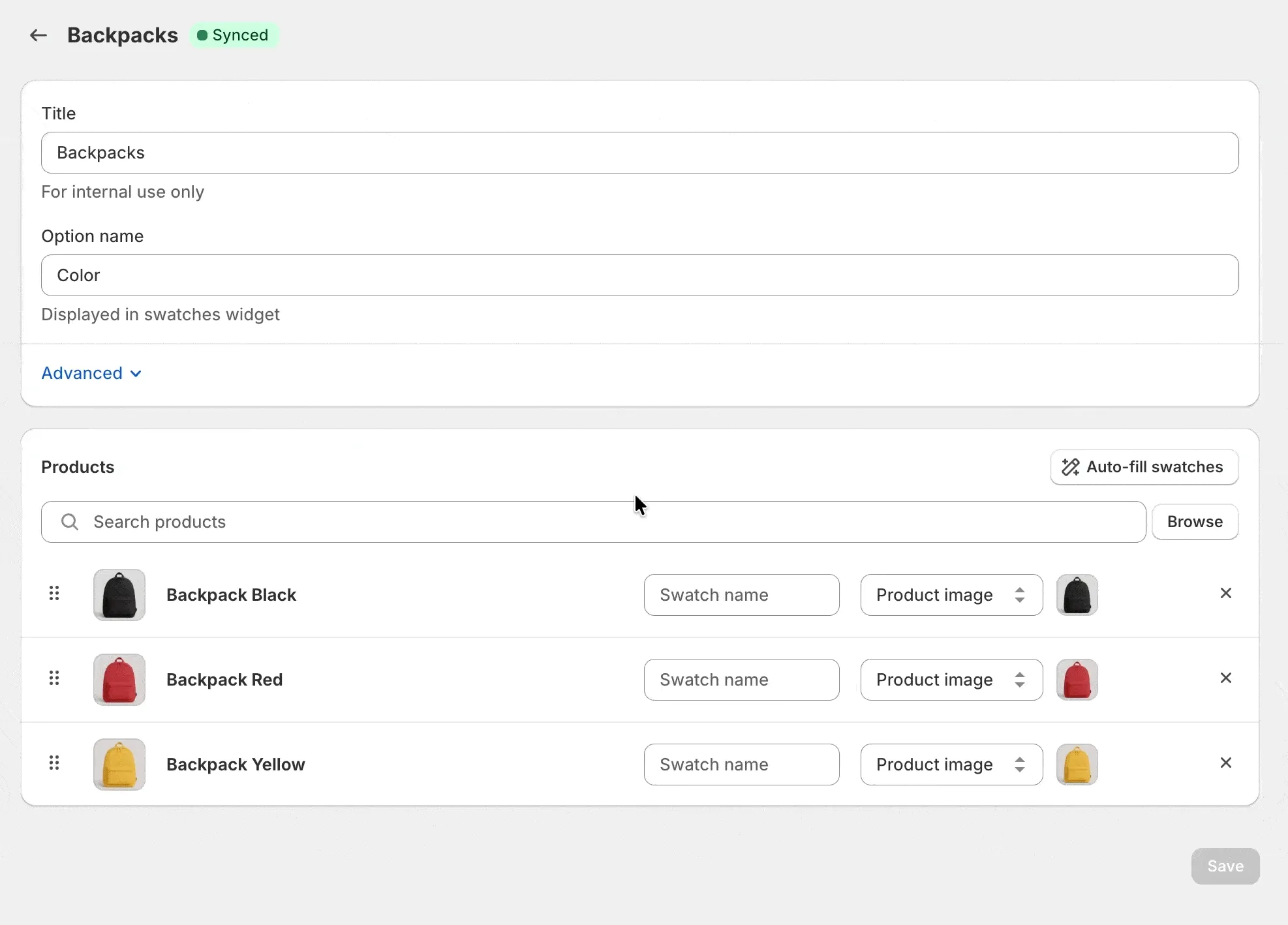Remove Backpack Red using its X icon

pyautogui.click(x=1226, y=678)
